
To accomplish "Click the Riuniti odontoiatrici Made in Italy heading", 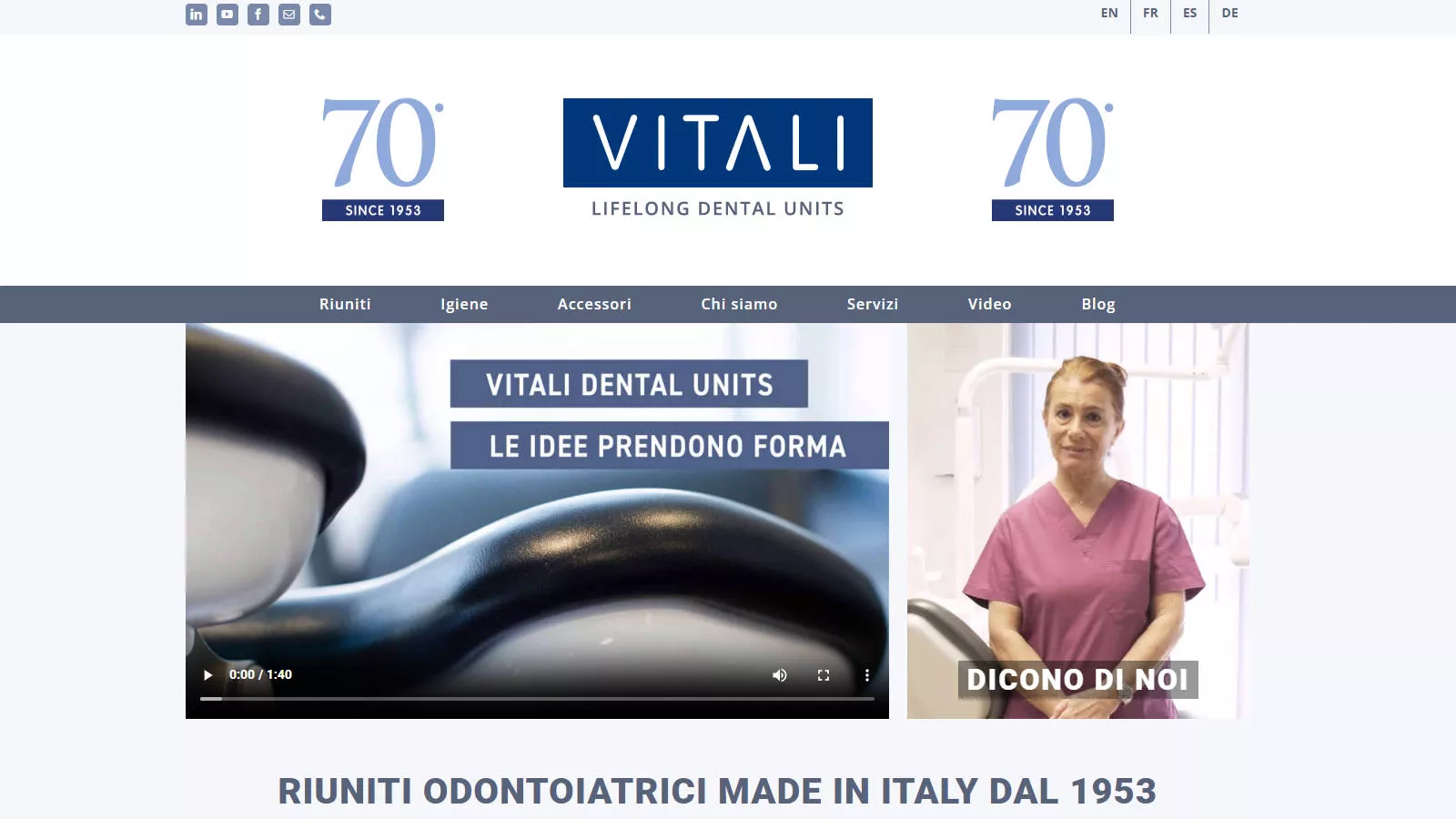I will coord(717,792).
